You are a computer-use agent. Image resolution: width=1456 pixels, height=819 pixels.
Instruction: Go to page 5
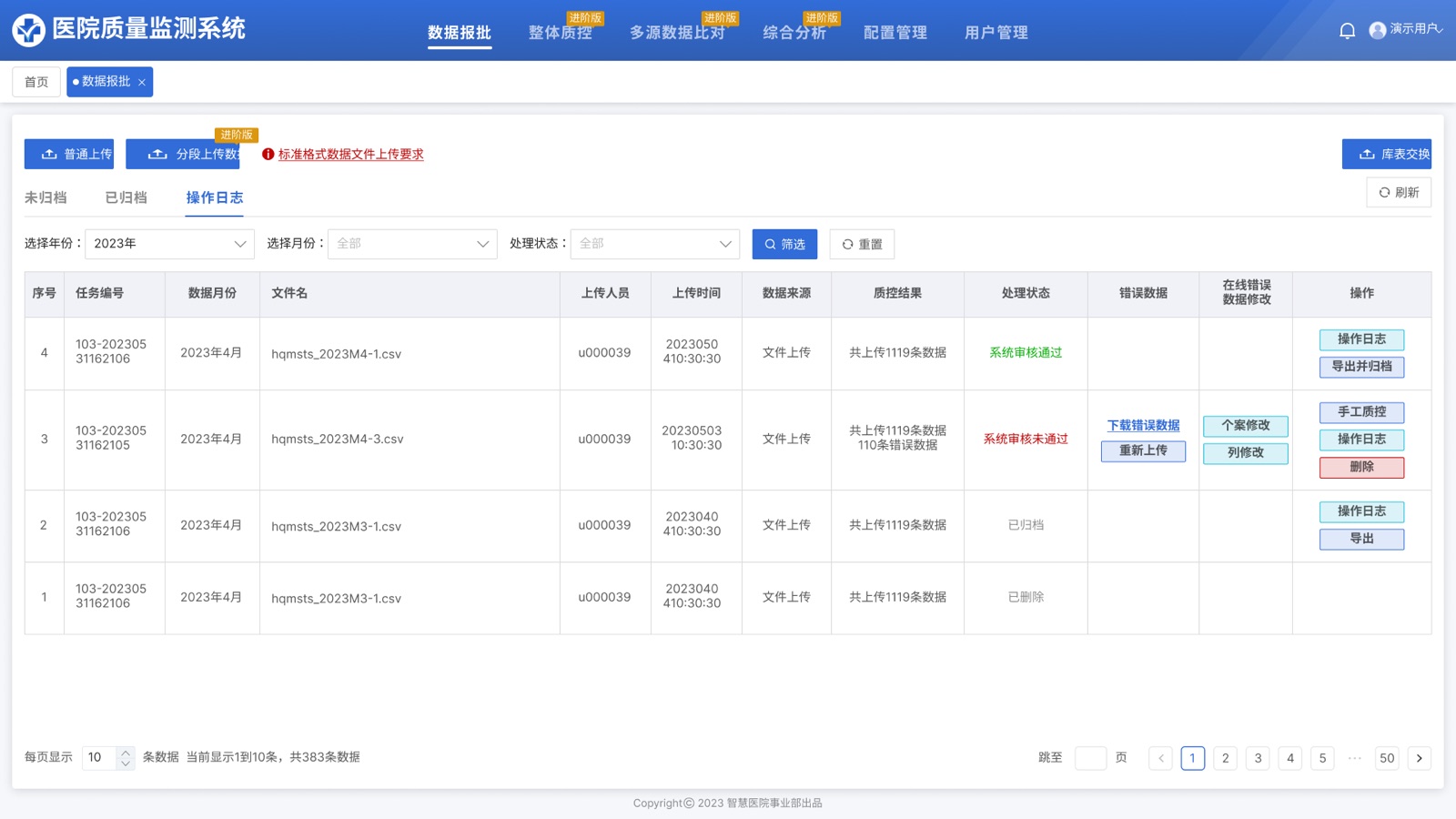click(x=1322, y=758)
